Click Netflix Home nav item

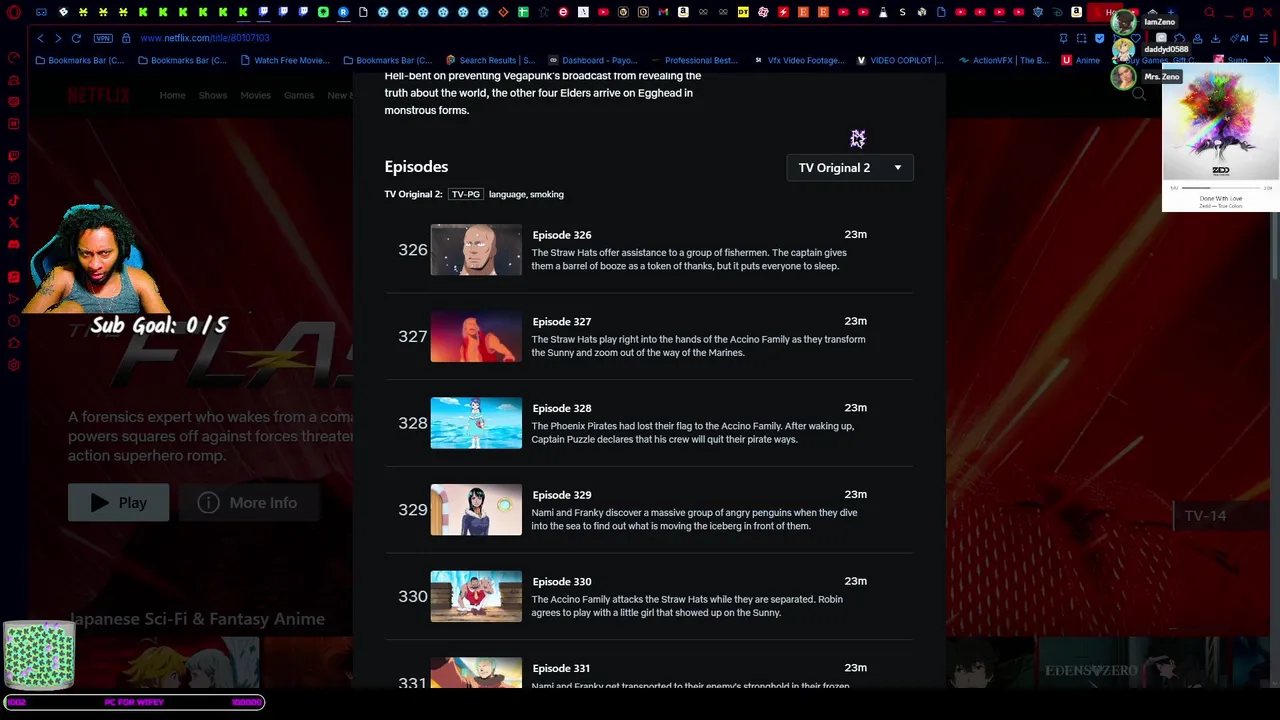[172, 95]
